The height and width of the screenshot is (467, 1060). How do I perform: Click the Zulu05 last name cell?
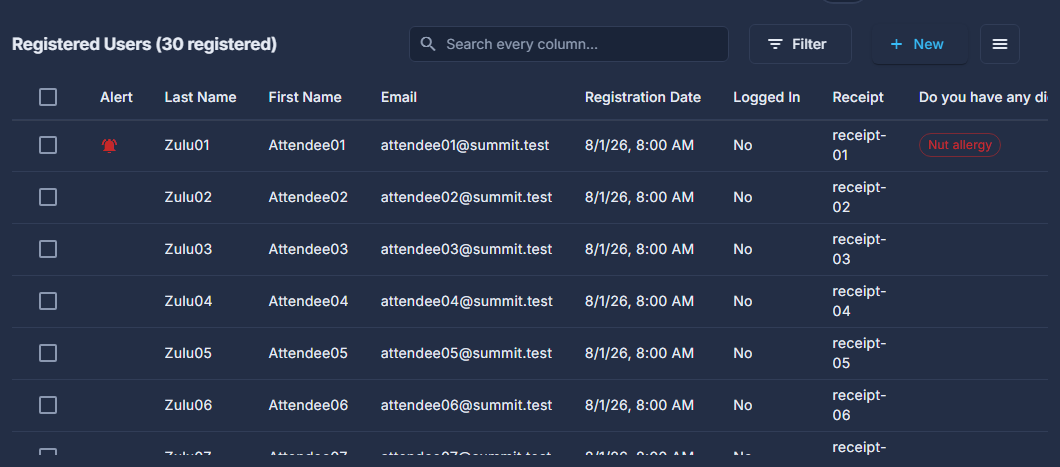tap(188, 353)
